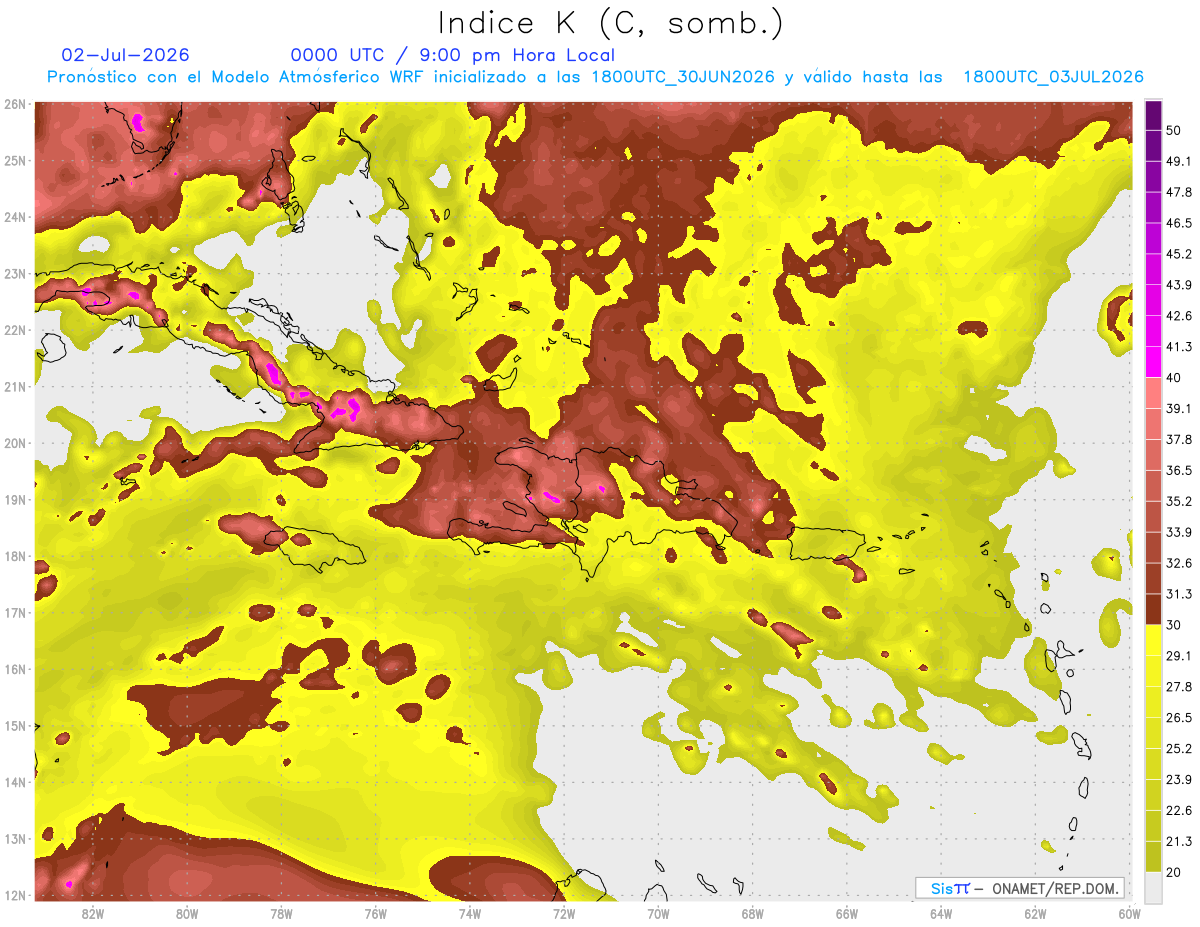Click the "62W" longitude label
This screenshot has width=1200, height=927.
pos(1035,913)
